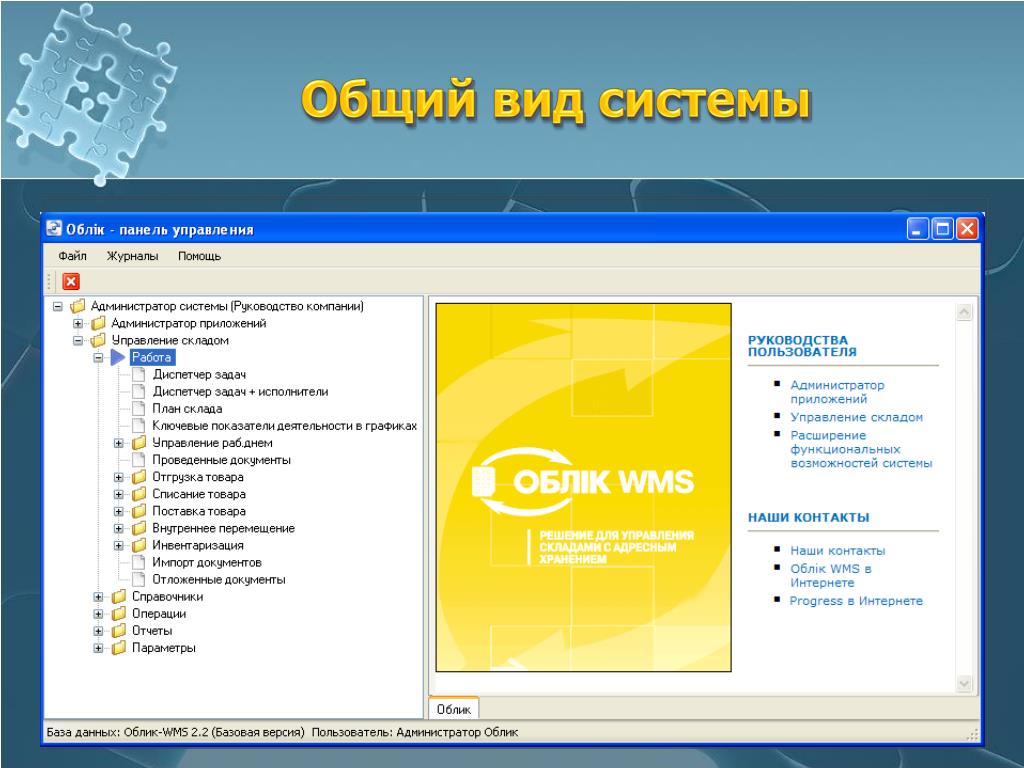This screenshot has width=1024, height=768.
Task: Click document icon beside Диспетчер задач + исполнители
Action: pyautogui.click(x=138, y=391)
